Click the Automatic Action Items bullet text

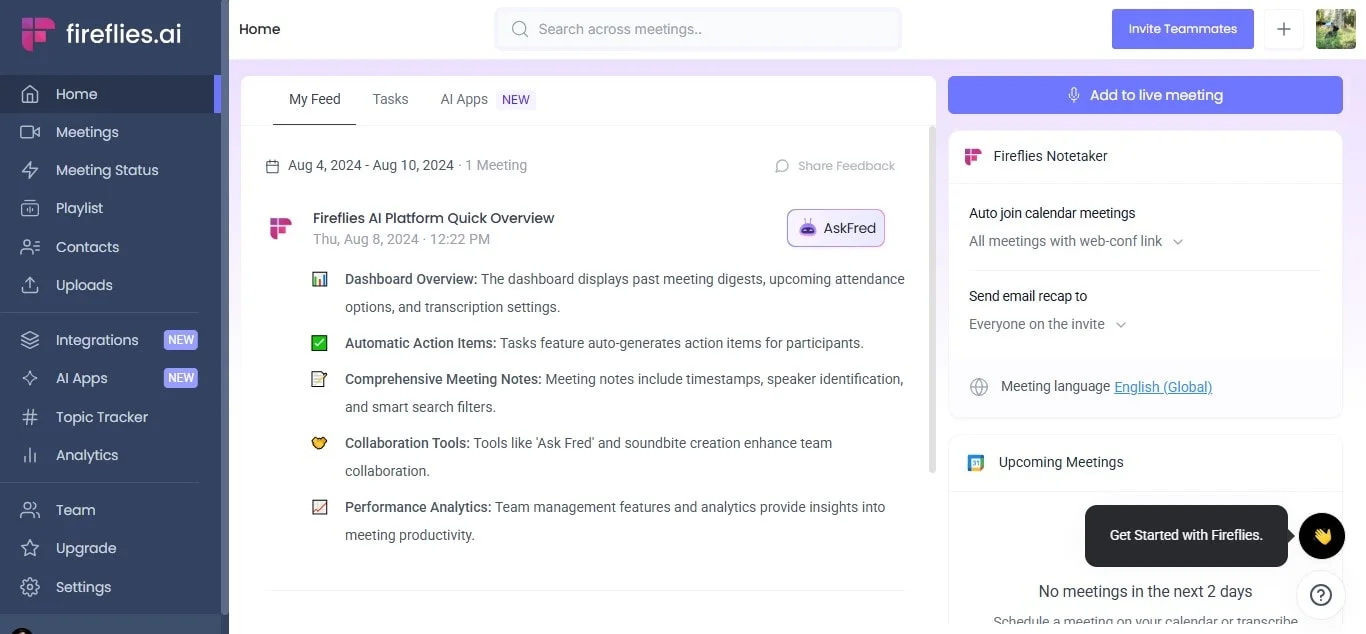click(x=604, y=343)
